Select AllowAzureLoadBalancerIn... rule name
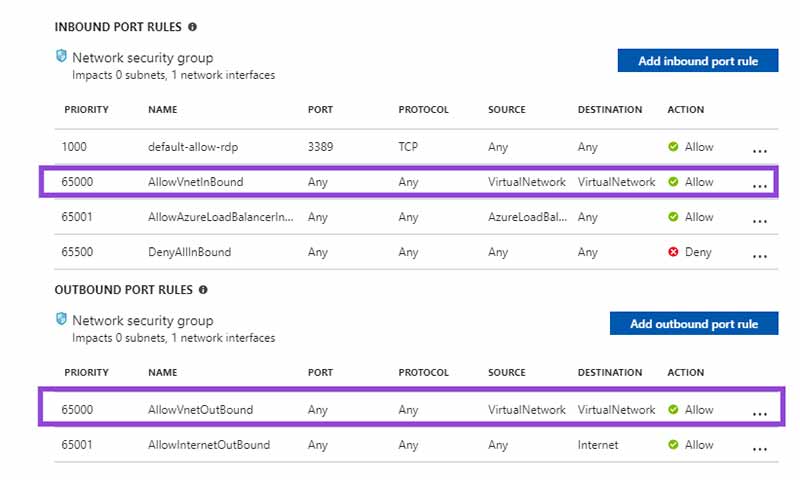The height and width of the screenshot is (480, 800). pyautogui.click(x=220, y=217)
